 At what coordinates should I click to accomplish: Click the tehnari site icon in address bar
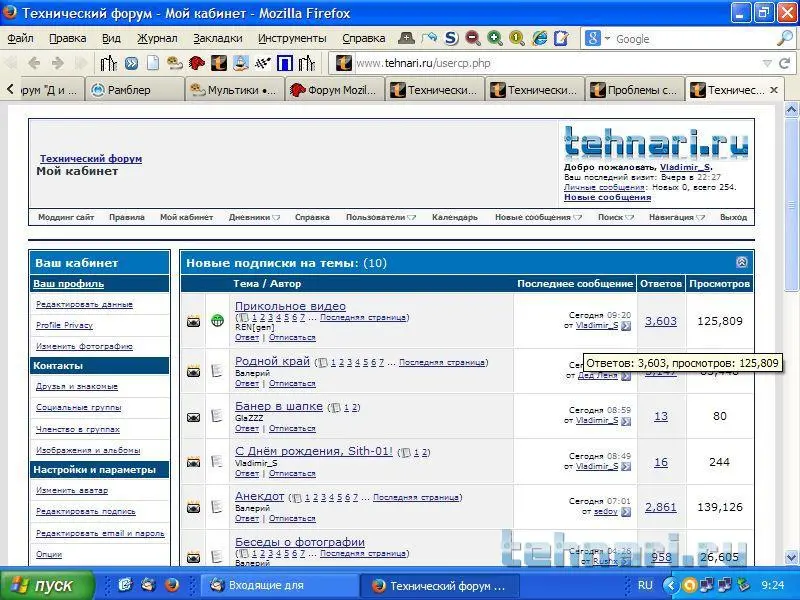click(344, 63)
